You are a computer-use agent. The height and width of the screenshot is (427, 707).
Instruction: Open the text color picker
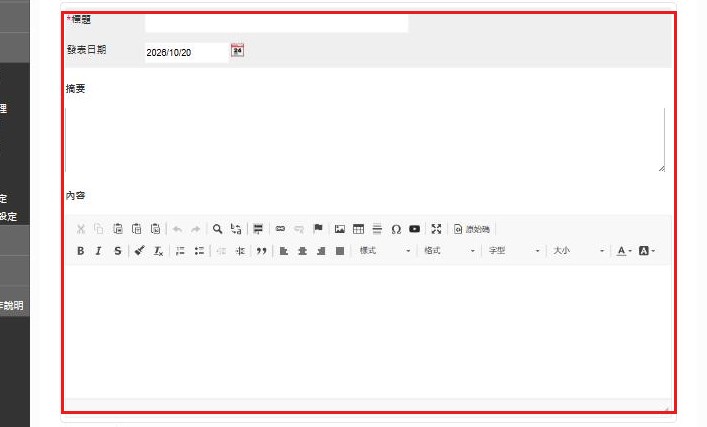click(x=624, y=251)
